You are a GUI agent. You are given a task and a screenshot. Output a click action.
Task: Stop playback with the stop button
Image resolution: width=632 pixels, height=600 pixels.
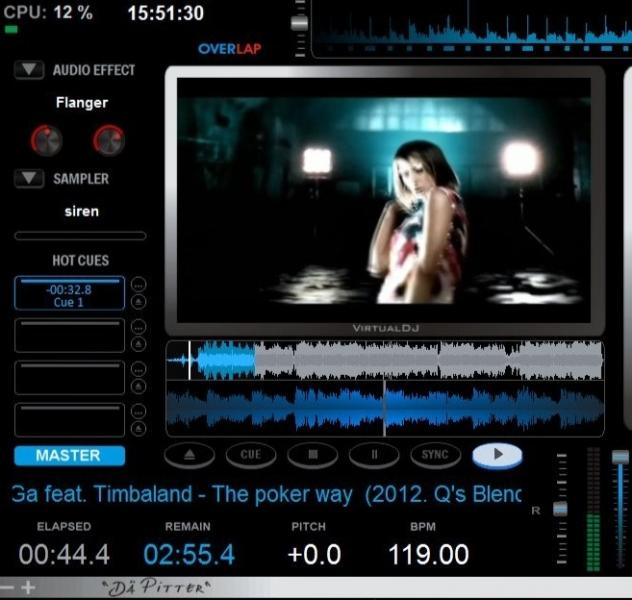click(313, 455)
